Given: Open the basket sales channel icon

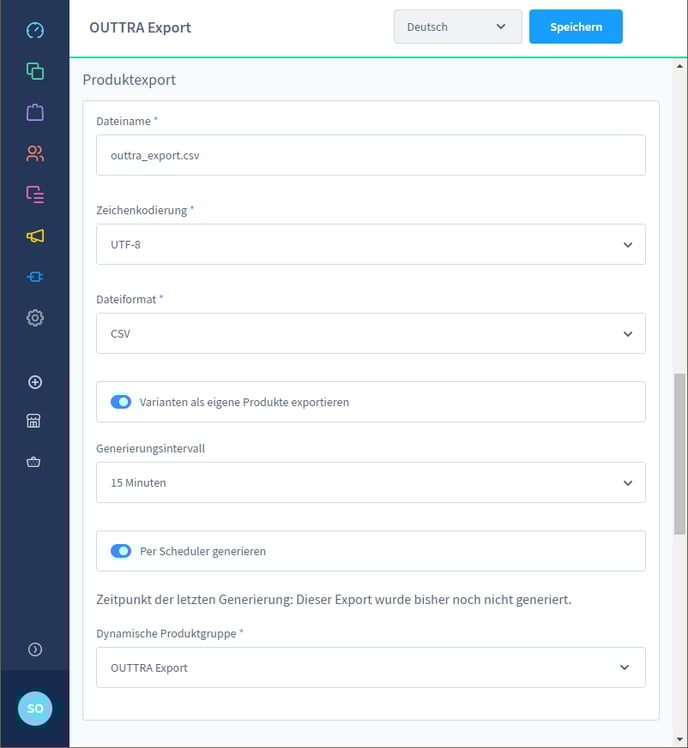Looking at the screenshot, I should tap(33, 462).
